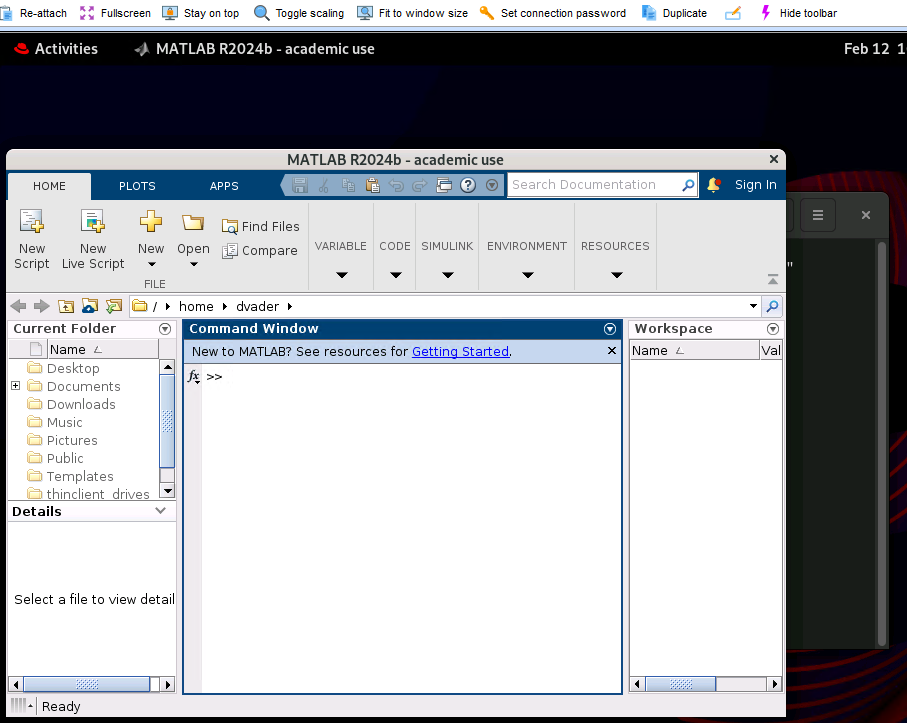
Task: Navigate Back in folder history
Action: (x=19, y=306)
